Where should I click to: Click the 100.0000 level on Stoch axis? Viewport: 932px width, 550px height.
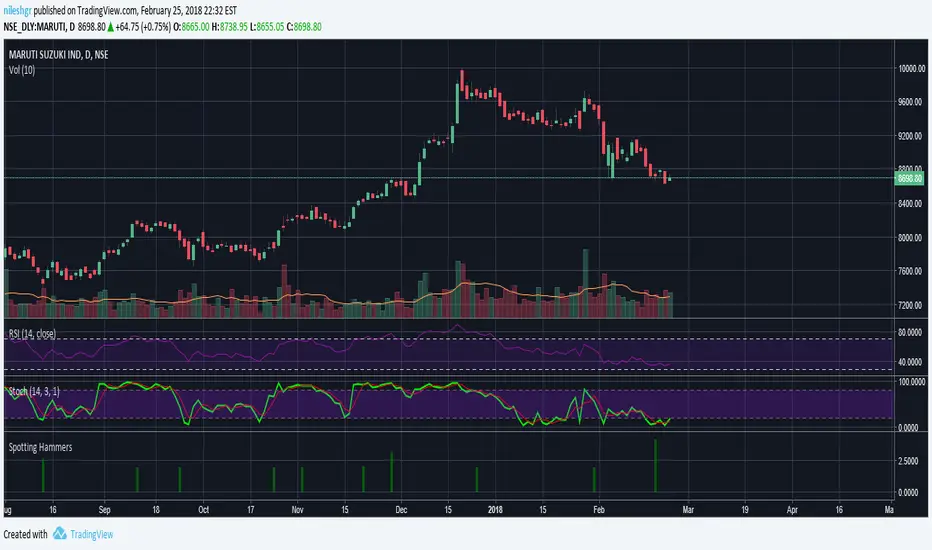(911, 382)
